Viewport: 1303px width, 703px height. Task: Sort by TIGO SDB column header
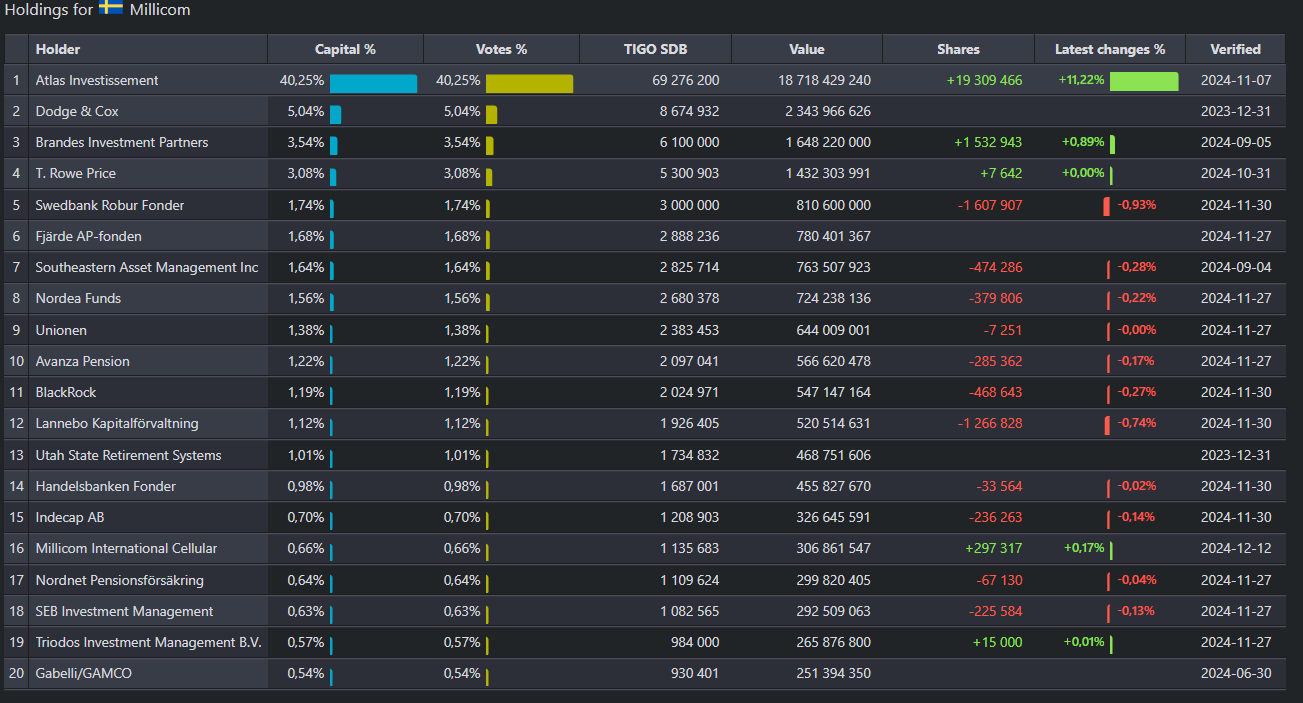(x=655, y=49)
